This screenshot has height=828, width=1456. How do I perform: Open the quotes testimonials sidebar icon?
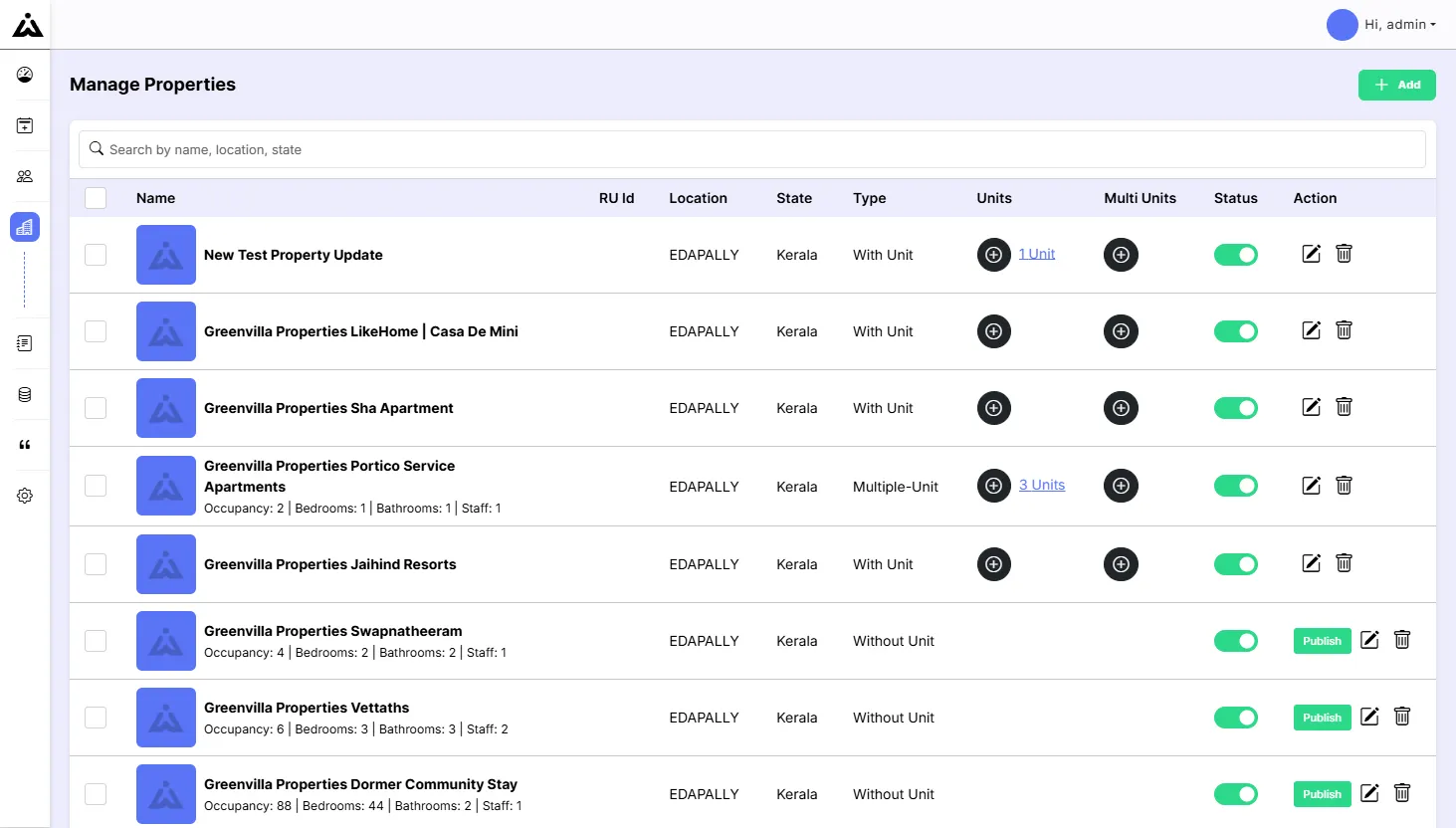(x=25, y=445)
